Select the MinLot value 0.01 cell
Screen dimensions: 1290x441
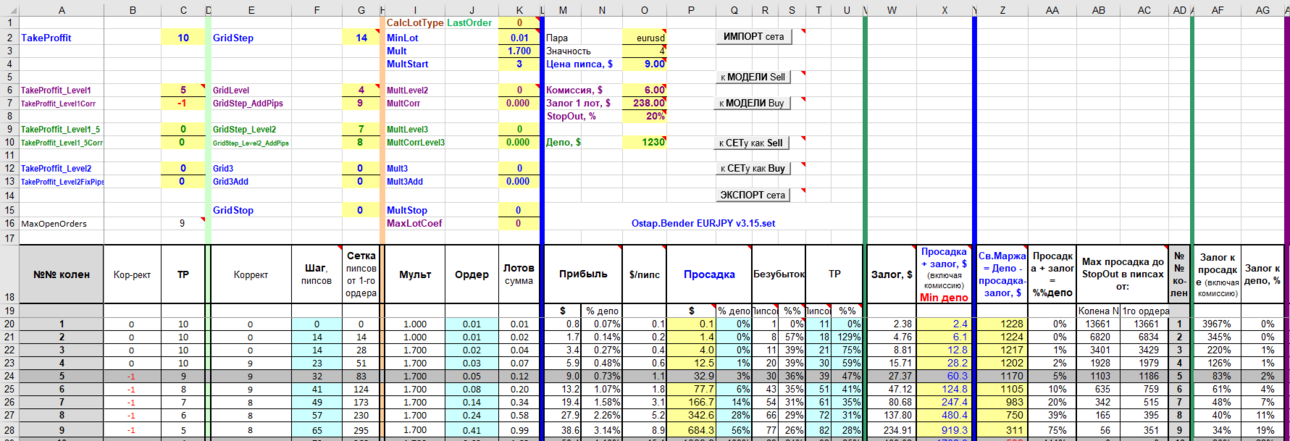[x=519, y=37]
